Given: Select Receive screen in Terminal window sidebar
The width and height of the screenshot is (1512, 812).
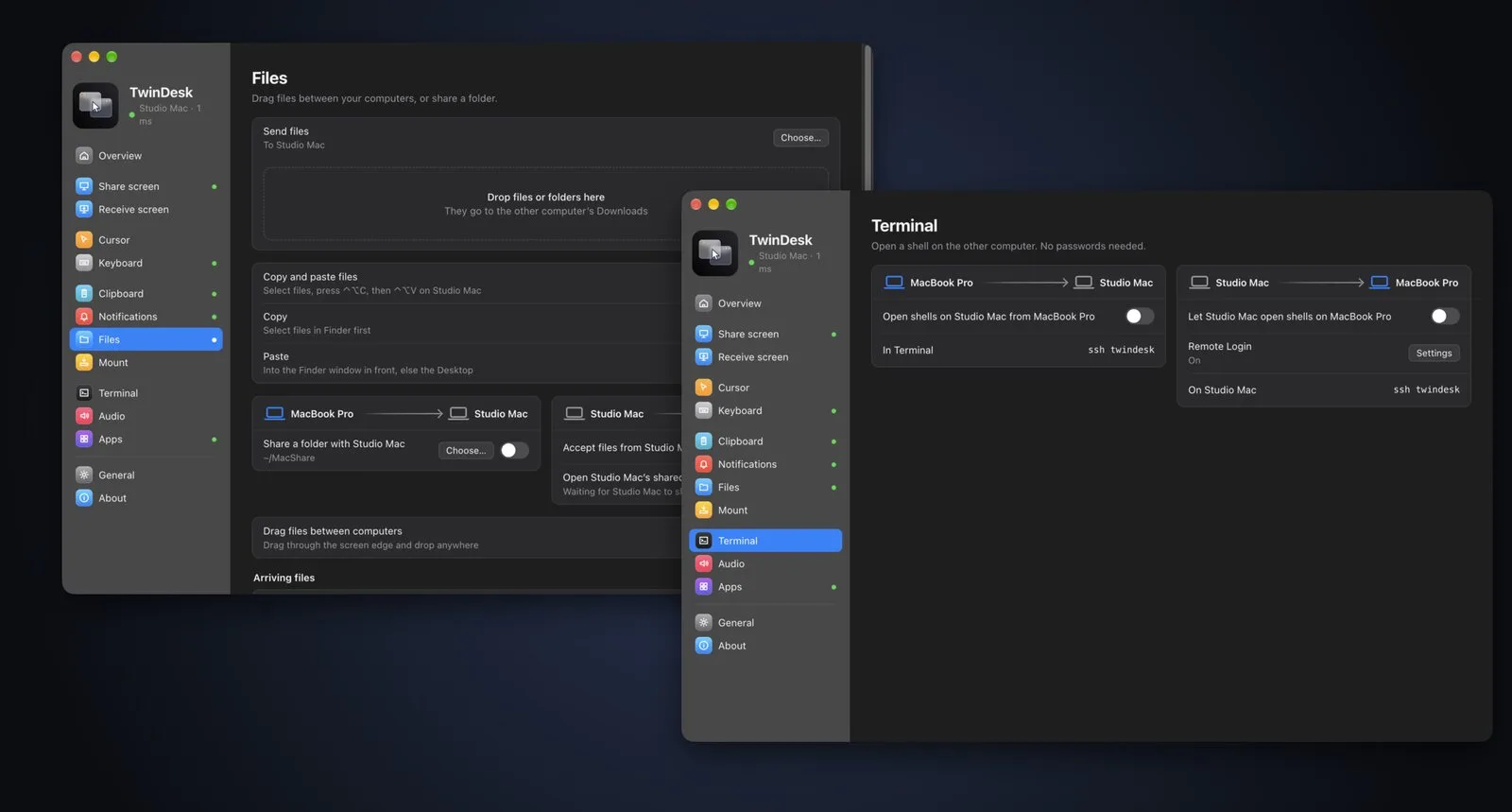Looking at the screenshot, I should pyautogui.click(x=765, y=357).
